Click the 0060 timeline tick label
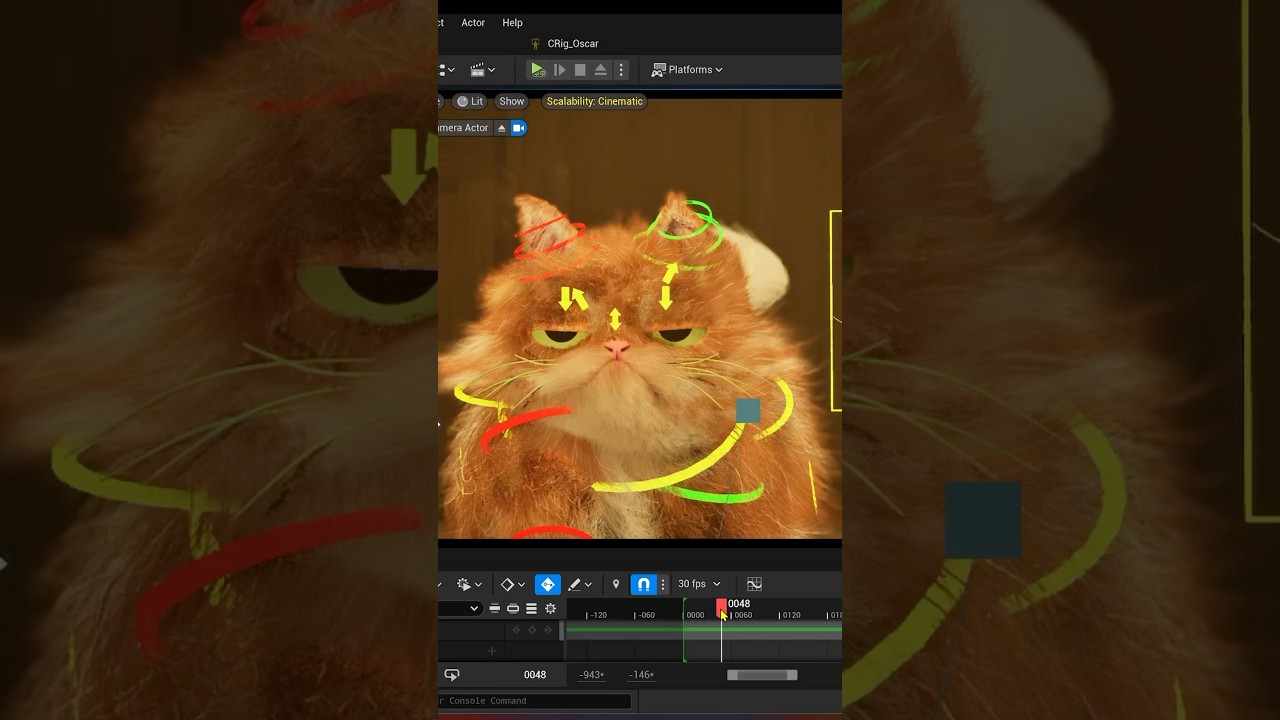 (x=743, y=615)
